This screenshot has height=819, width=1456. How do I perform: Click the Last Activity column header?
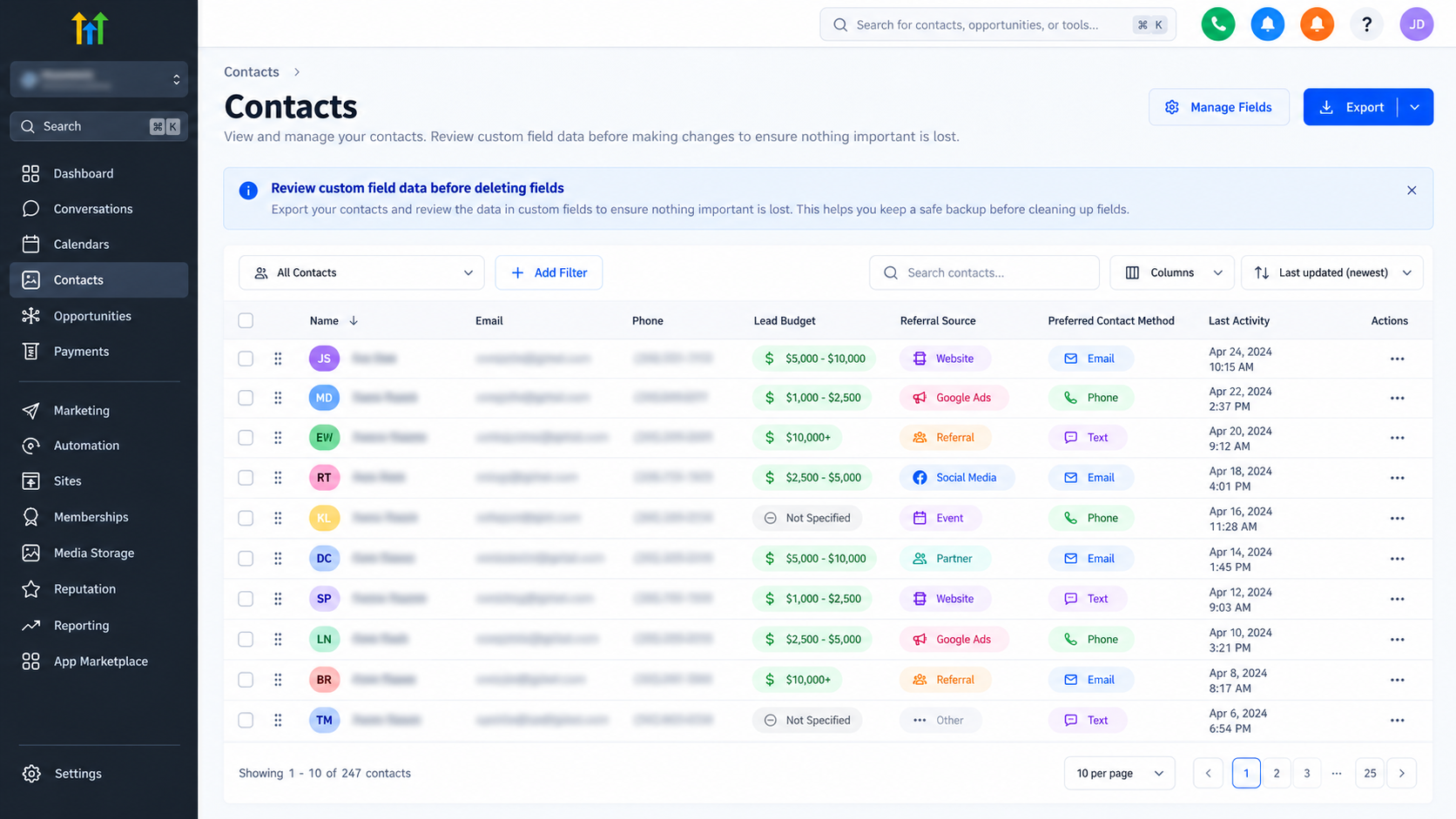[x=1239, y=321]
